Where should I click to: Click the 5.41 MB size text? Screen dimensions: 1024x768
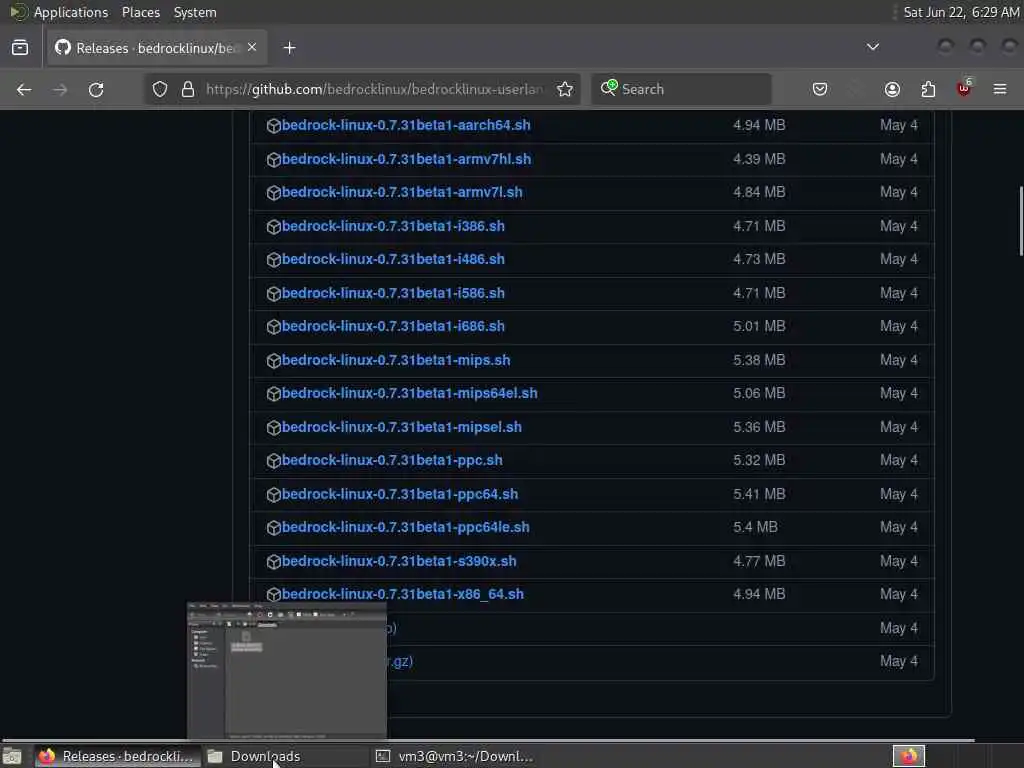759,494
